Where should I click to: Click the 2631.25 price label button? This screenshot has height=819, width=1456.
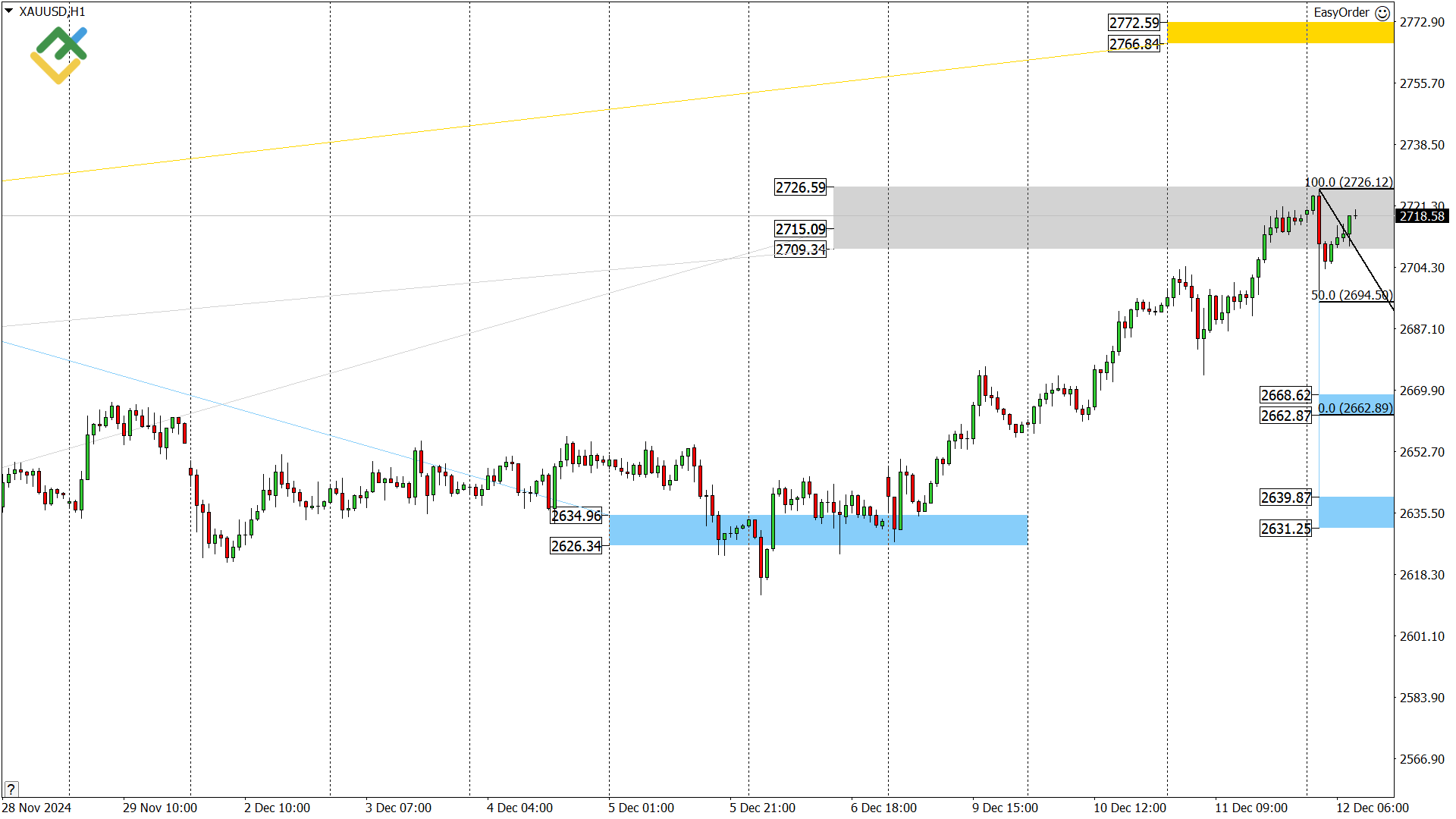point(1286,529)
